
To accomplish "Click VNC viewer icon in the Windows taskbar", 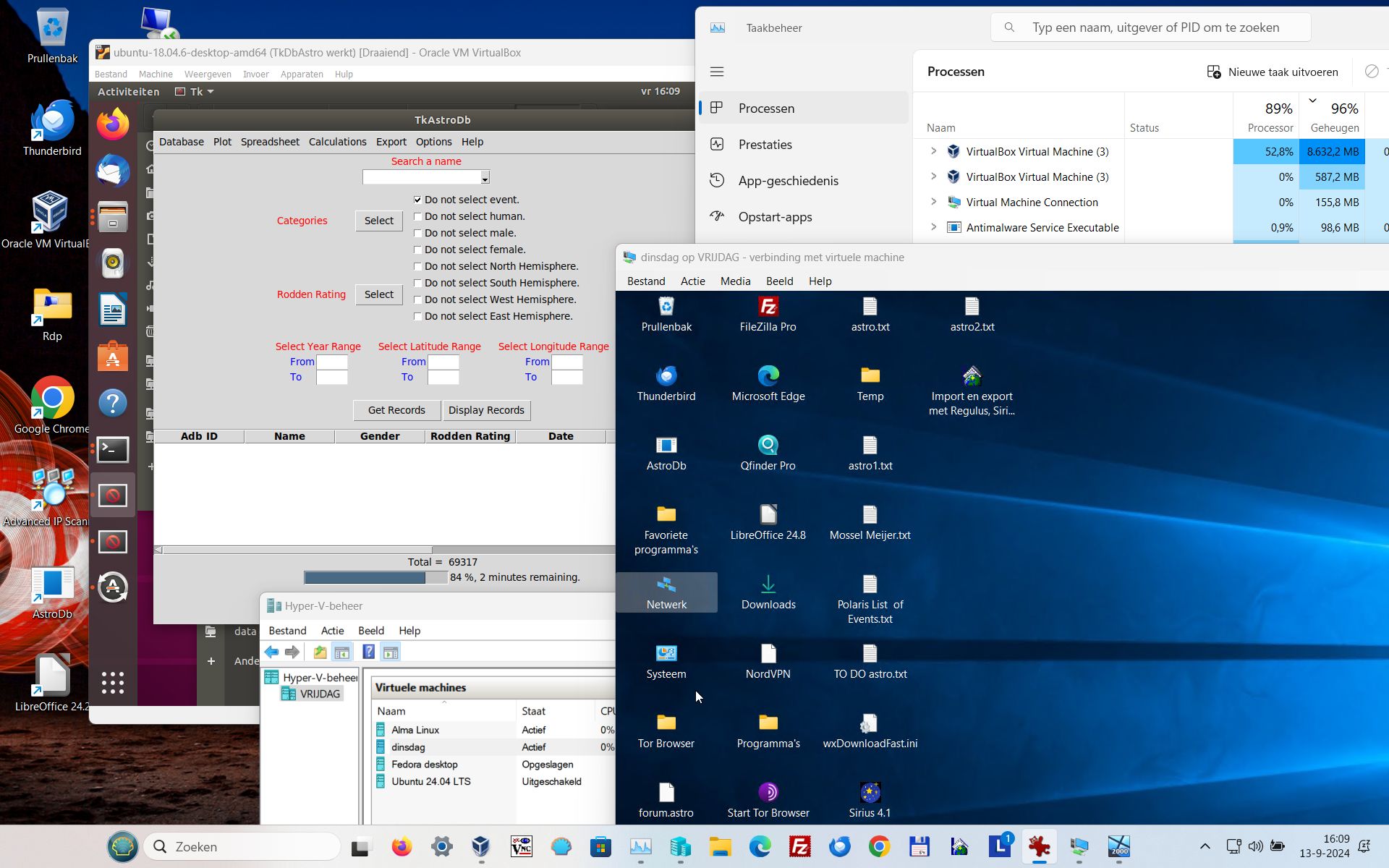I will tap(521, 846).
